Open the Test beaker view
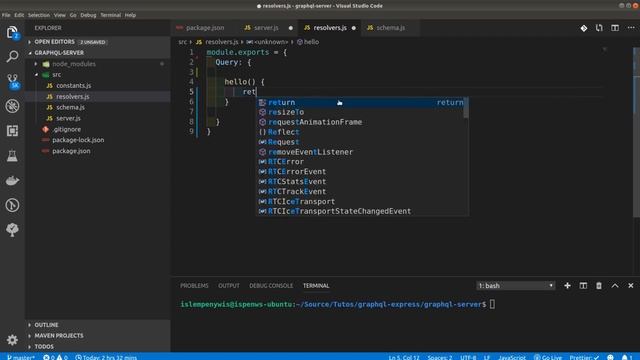The height and width of the screenshot is (360, 640). pos(12,156)
